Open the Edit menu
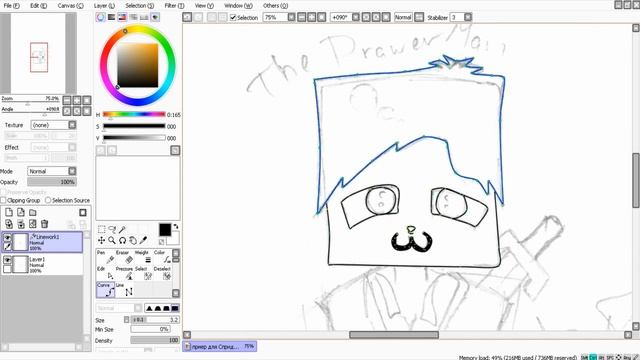Viewport: 640px width, 360px height. [38, 6]
